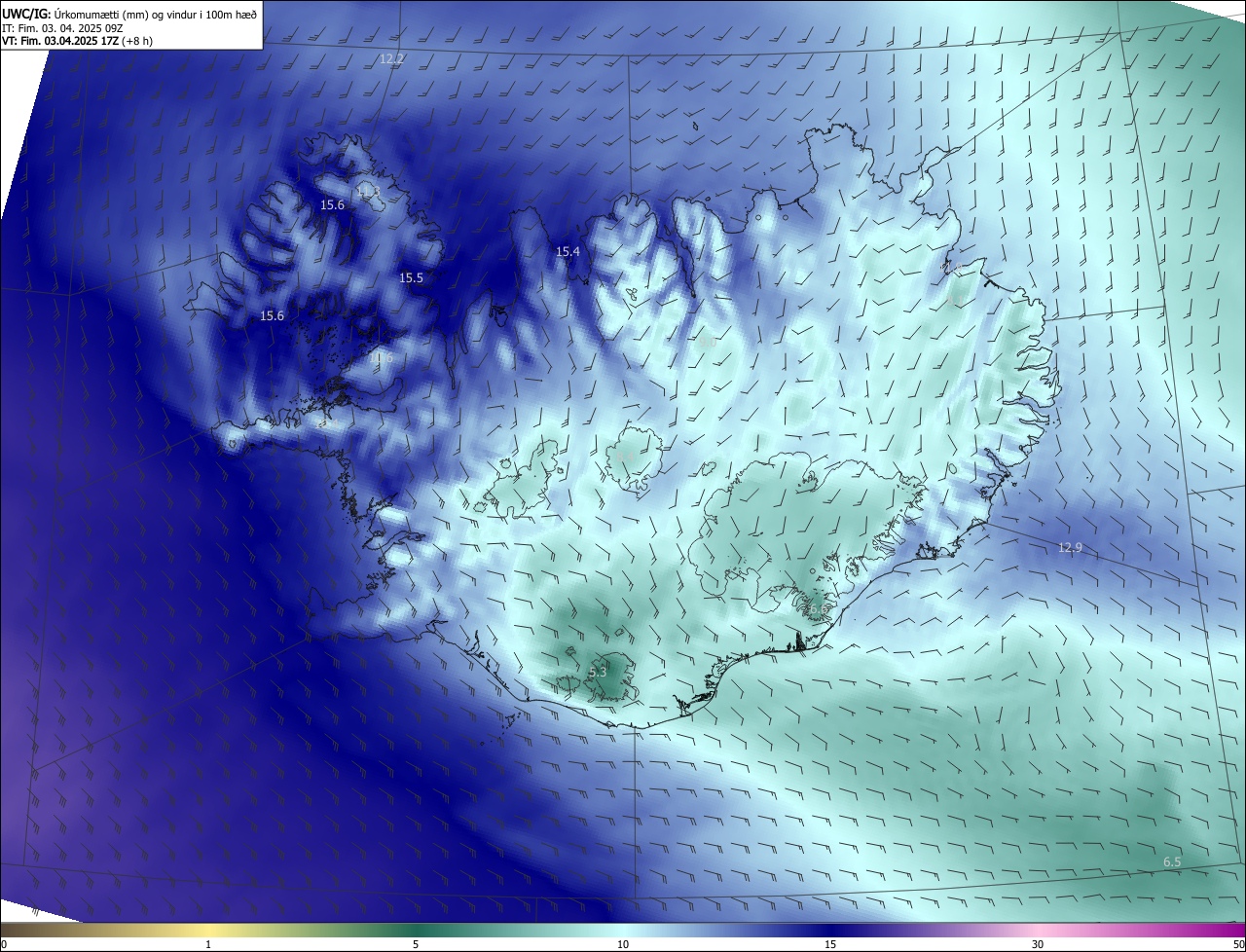Screen dimensions: 1246x952
Task: Click the 5 tick on the color scale
Action: [416, 944]
